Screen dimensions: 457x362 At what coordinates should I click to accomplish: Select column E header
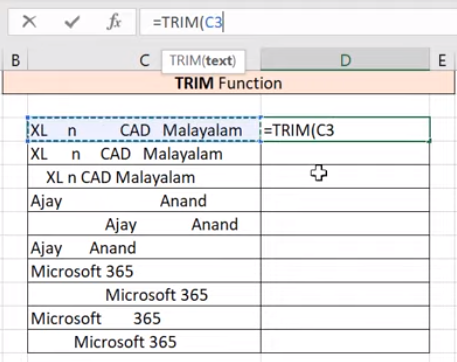(x=443, y=61)
